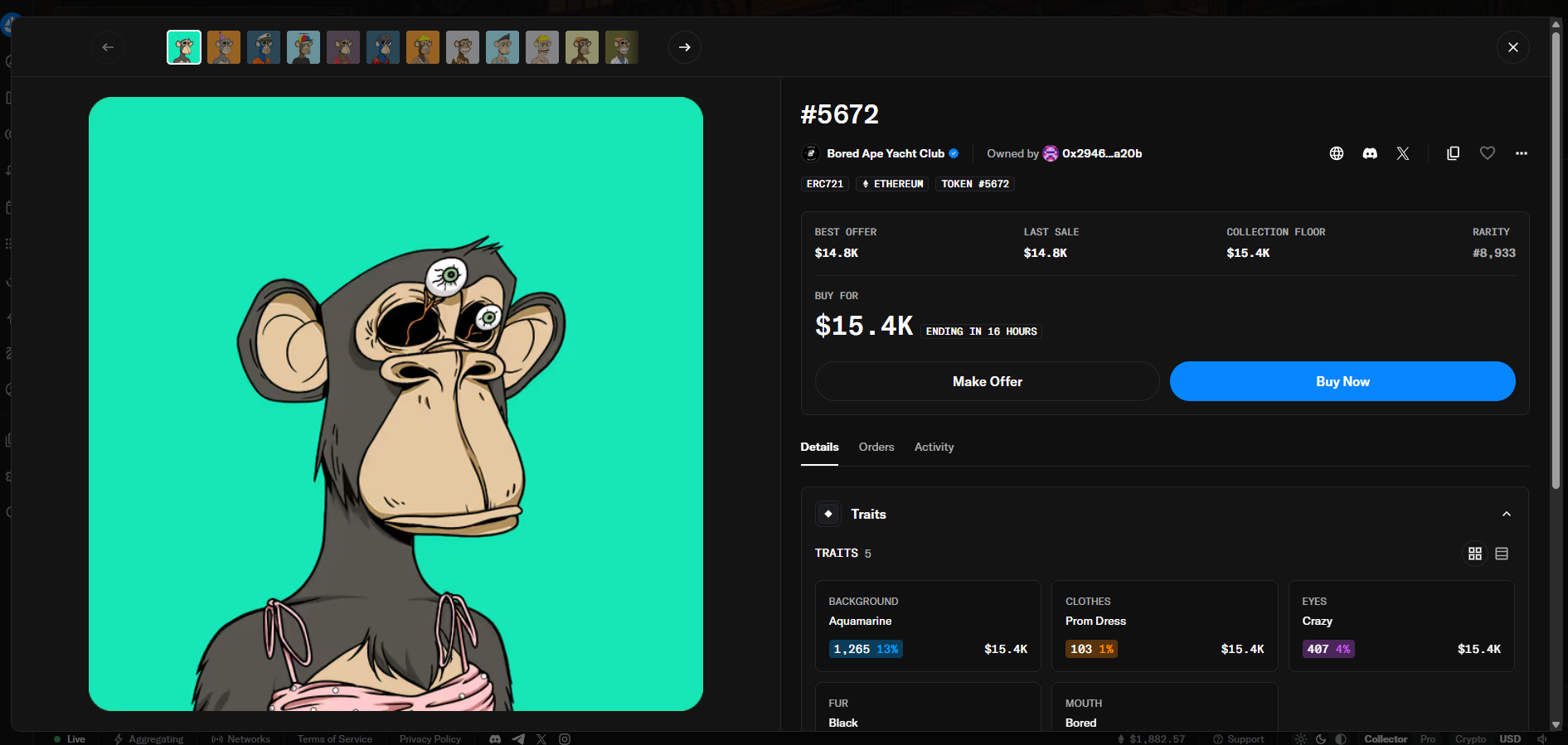Viewport: 1568px width, 745px height.
Task: Click the Make Offer button
Action: point(988,381)
